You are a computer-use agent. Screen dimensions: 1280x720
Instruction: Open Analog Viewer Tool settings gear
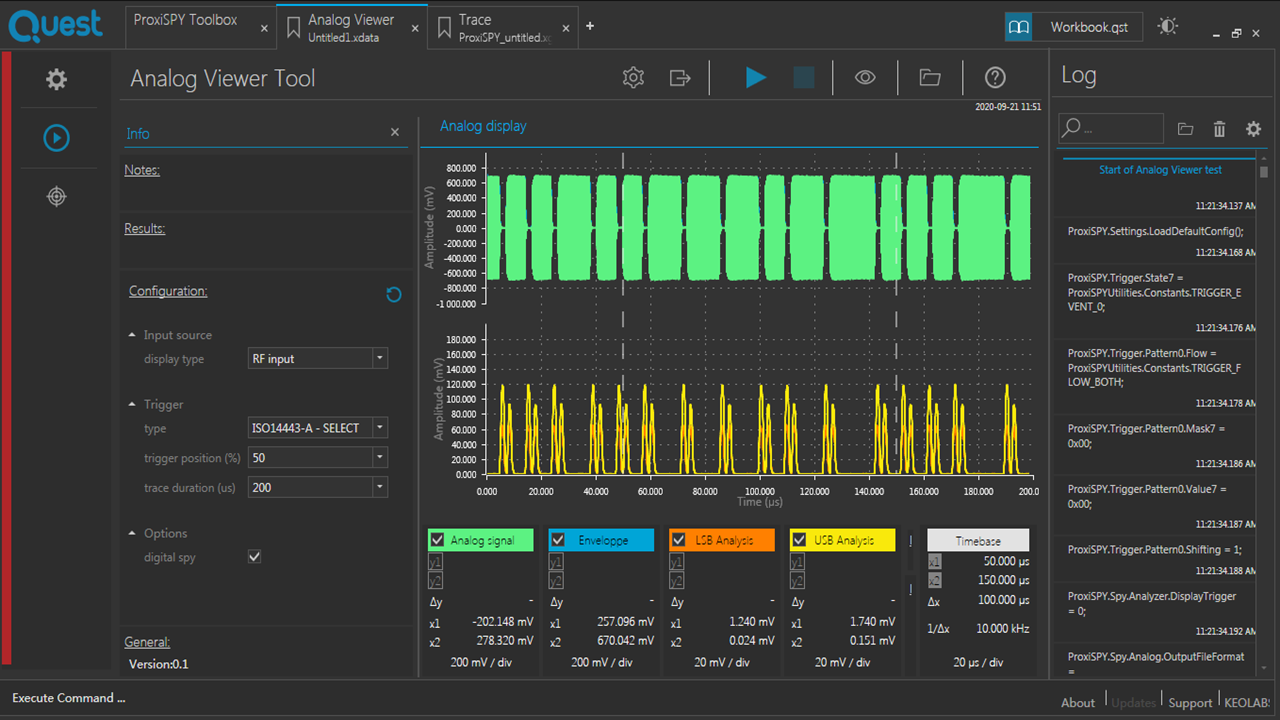633,77
